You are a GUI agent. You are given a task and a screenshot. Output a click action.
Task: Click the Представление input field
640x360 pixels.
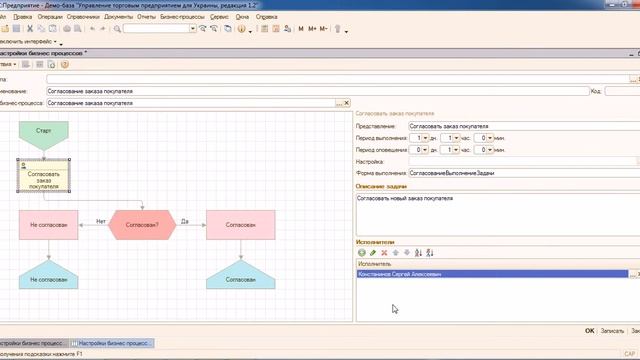click(524, 127)
